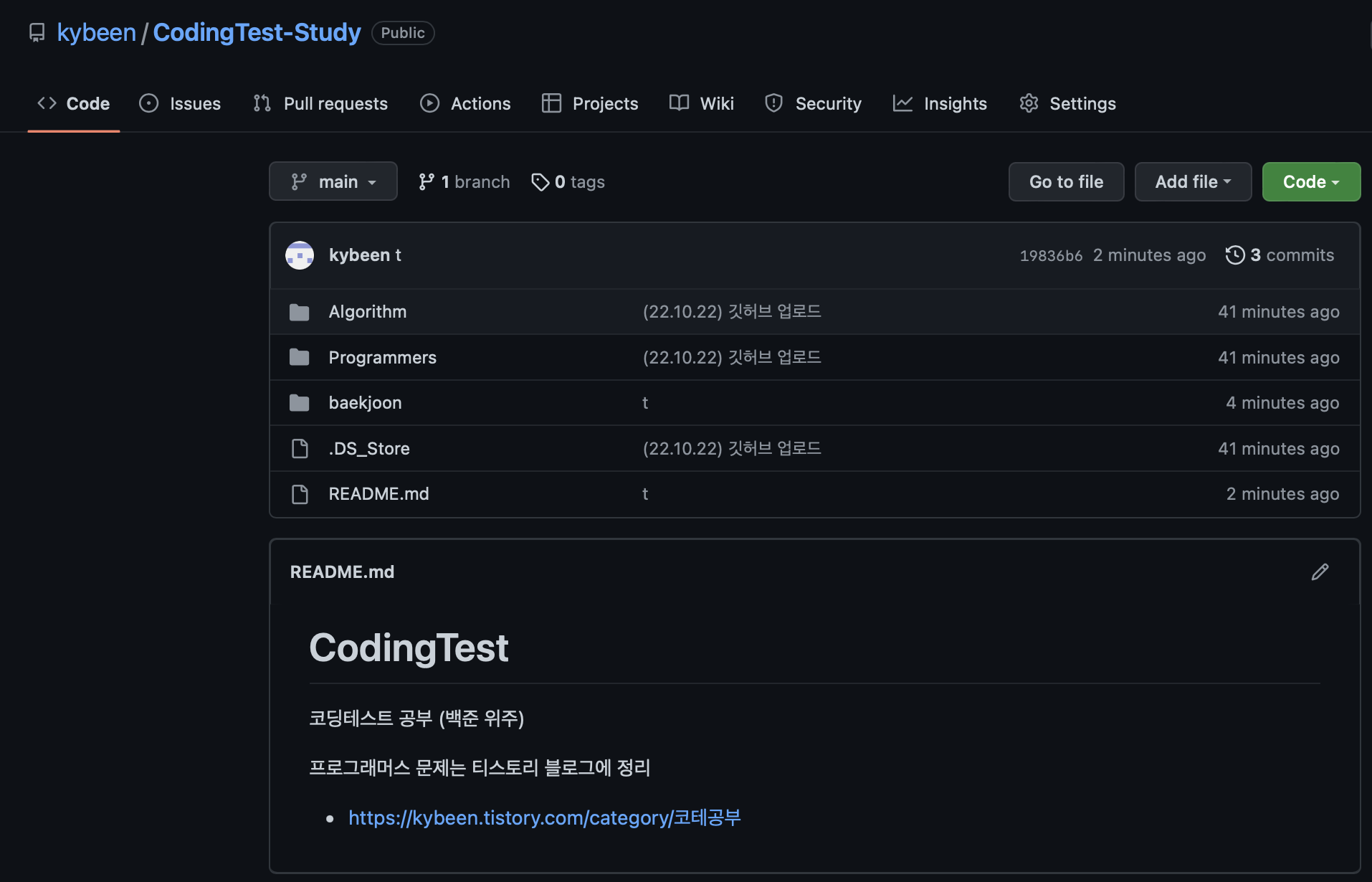View the 0 tags link

(568, 182)
